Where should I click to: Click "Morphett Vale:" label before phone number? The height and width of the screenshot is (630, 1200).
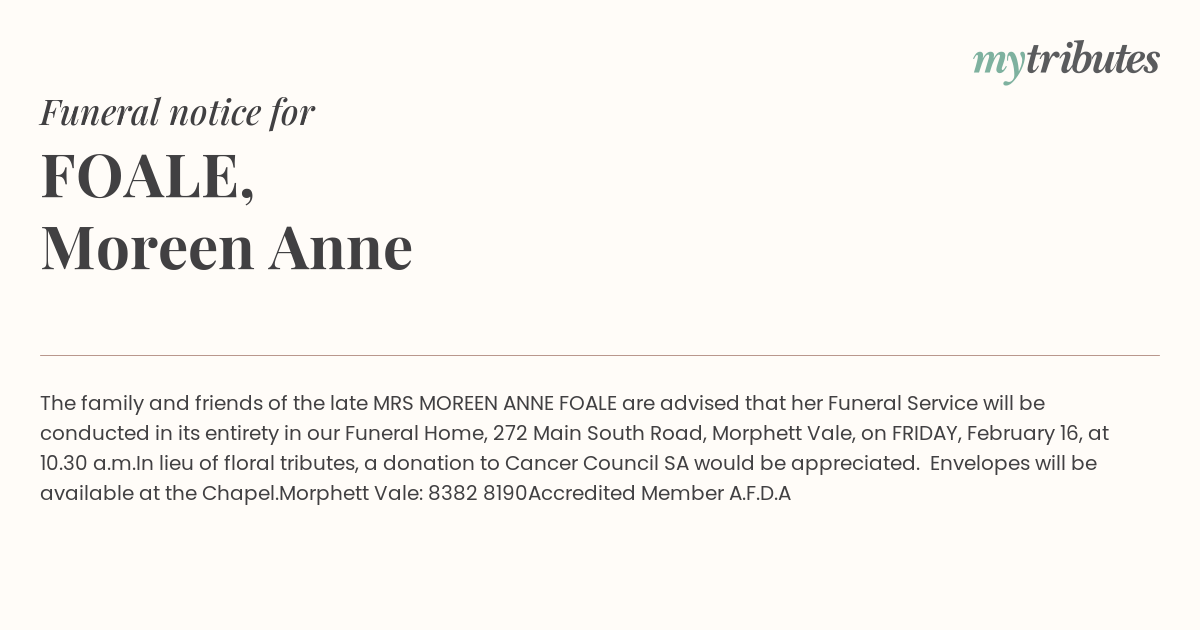coord(351,493)
